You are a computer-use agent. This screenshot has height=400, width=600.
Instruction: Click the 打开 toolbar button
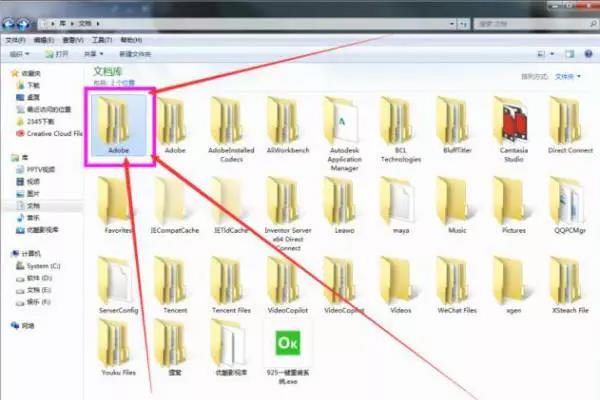57,54
